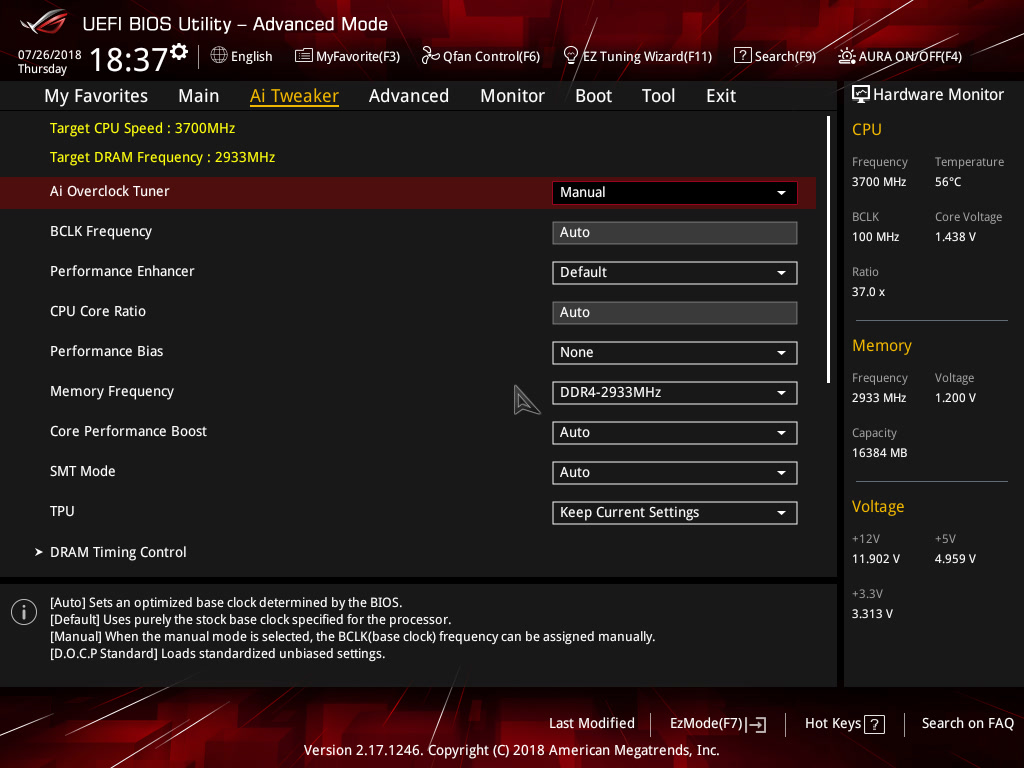Open the clock settings gear icon
The height and width of the screenshot is (768, 1024).
pos(179,51)
